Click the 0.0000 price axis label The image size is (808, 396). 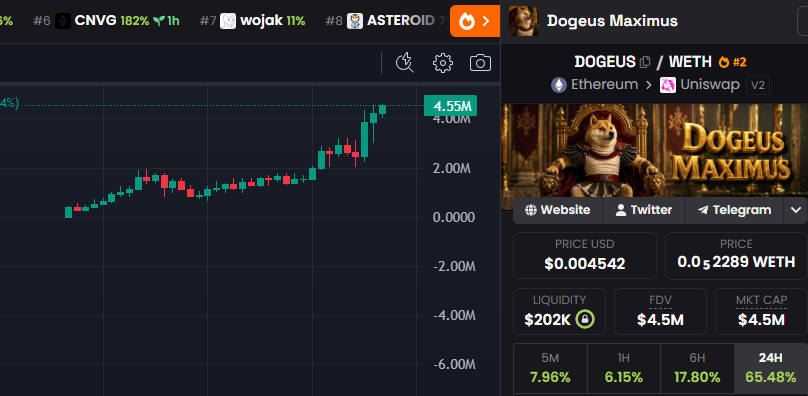[x=454, y=218]
